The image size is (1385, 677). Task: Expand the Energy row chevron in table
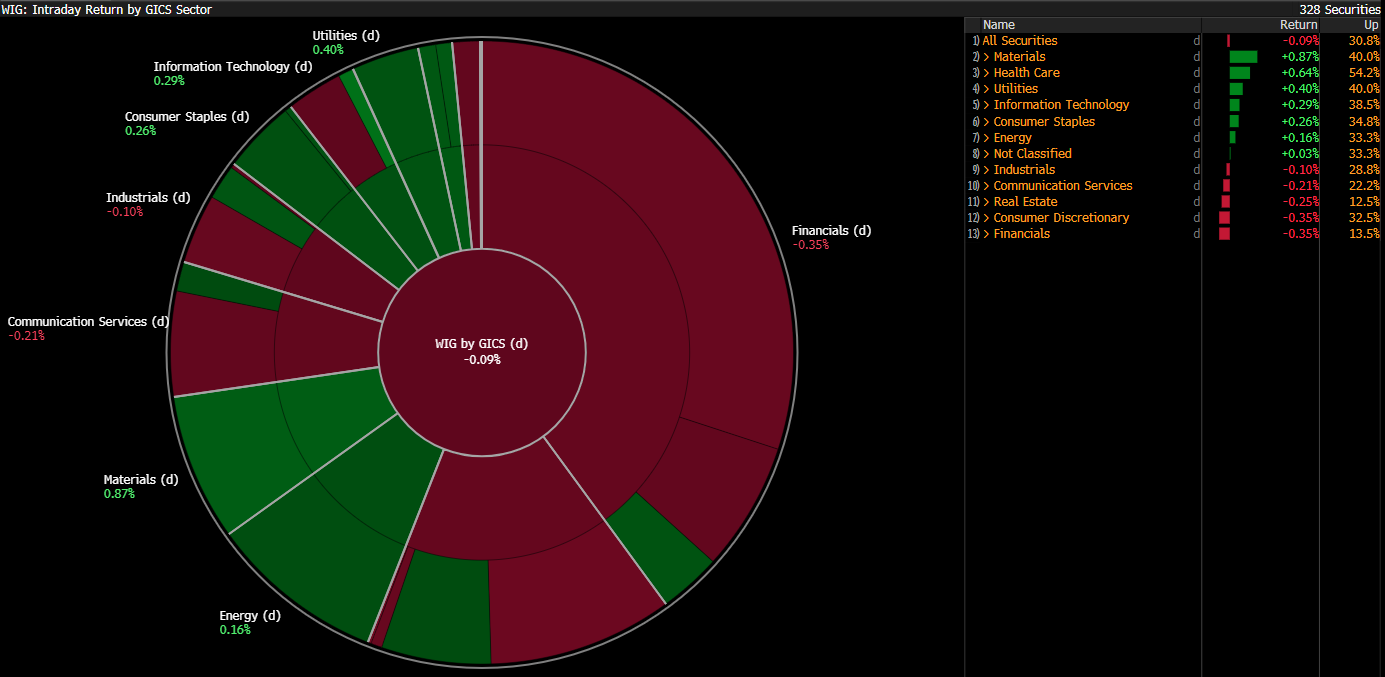[986, 138]
